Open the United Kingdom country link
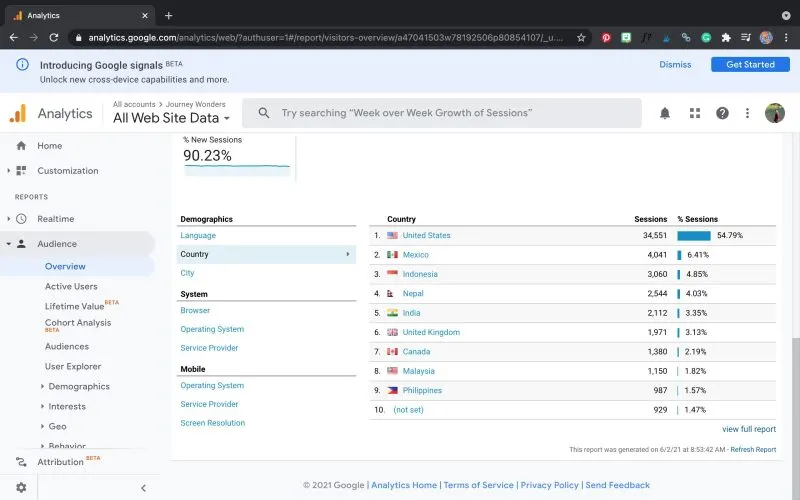Image resolution: width=800 pixels, height=500 pixels. click(431, 332)
